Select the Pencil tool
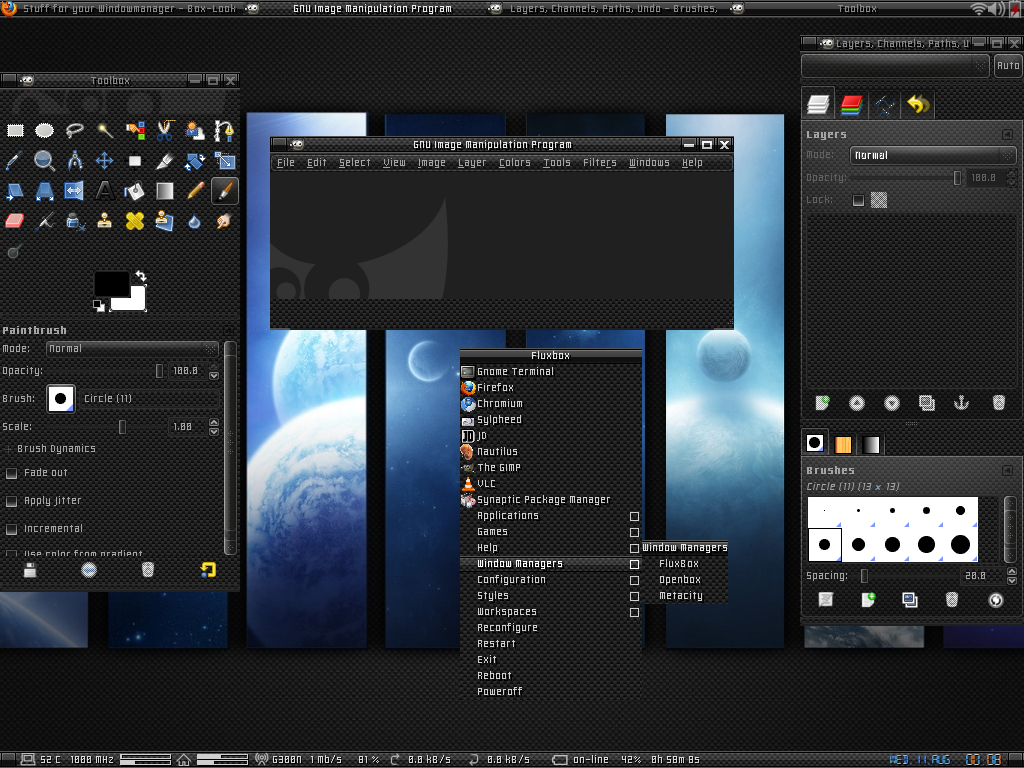This screenshot has height=768, width=1024. (195, 191)
